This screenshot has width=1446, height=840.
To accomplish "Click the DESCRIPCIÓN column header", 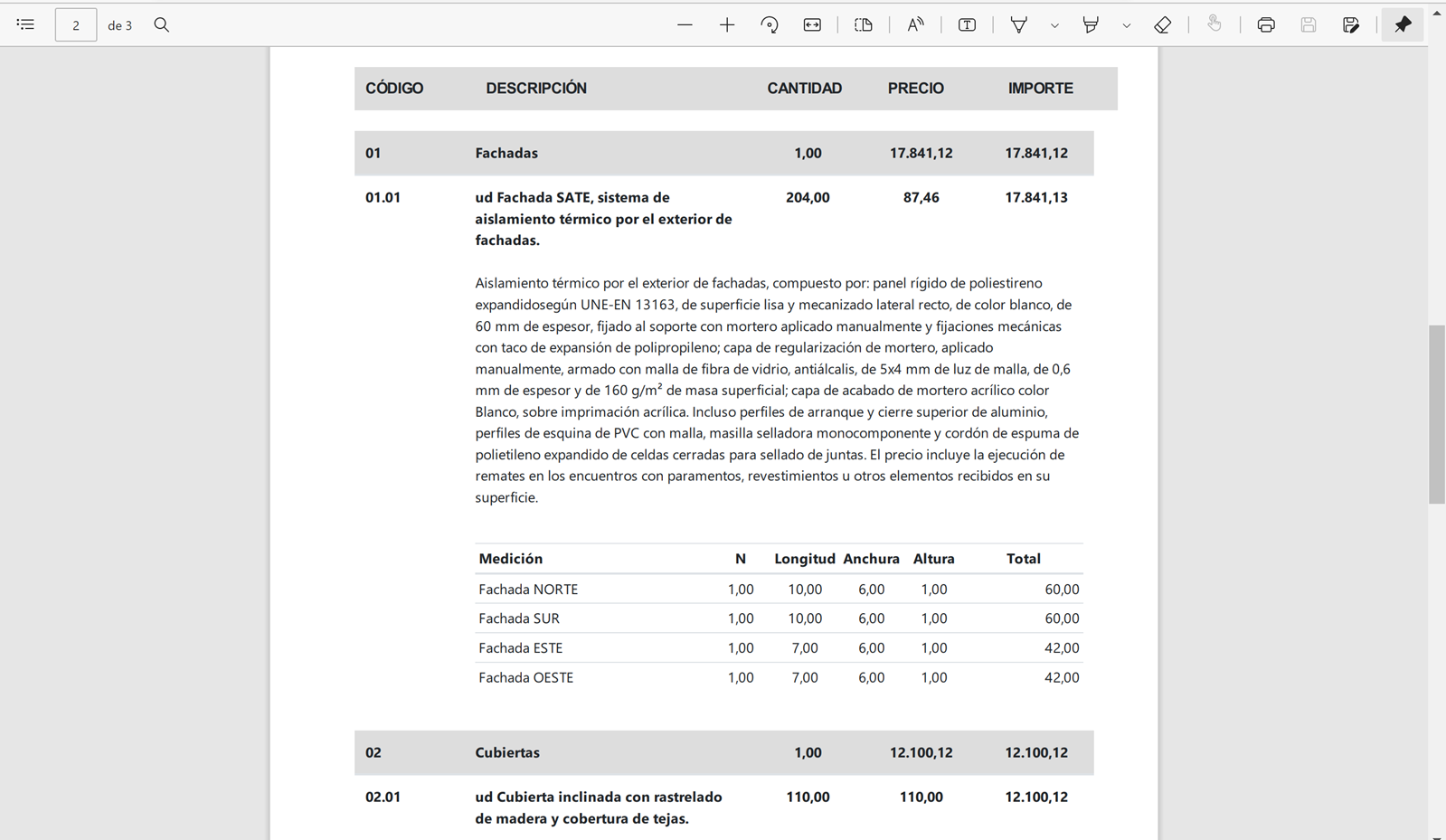I will 536,89.
